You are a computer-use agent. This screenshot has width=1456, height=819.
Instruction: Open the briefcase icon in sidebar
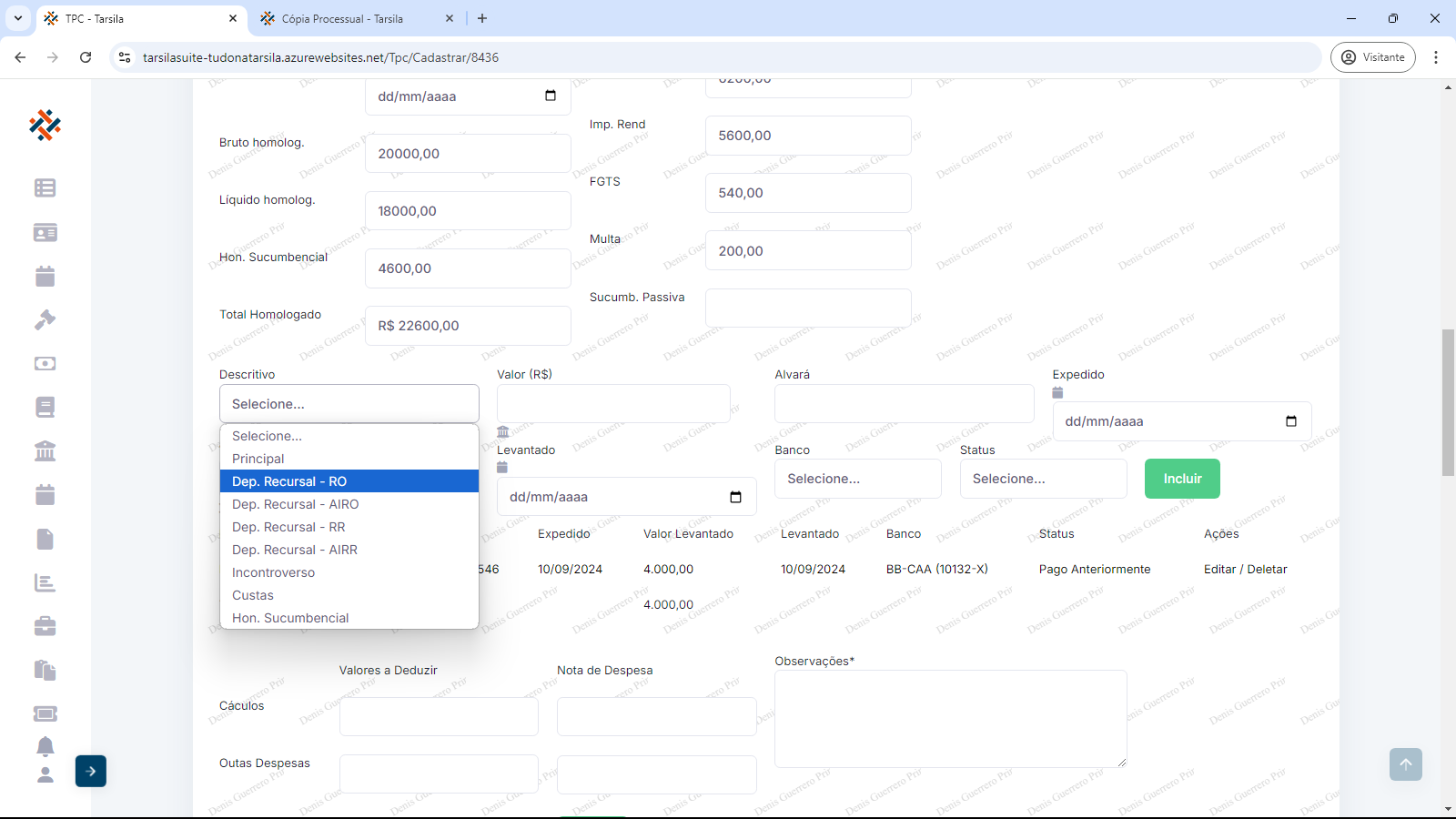(x=45, y=626)
